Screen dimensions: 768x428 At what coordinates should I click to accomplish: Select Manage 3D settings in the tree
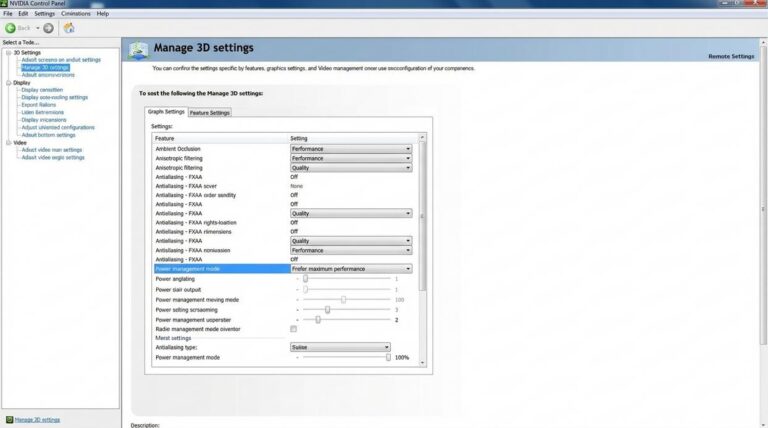(x=45, y=68)
